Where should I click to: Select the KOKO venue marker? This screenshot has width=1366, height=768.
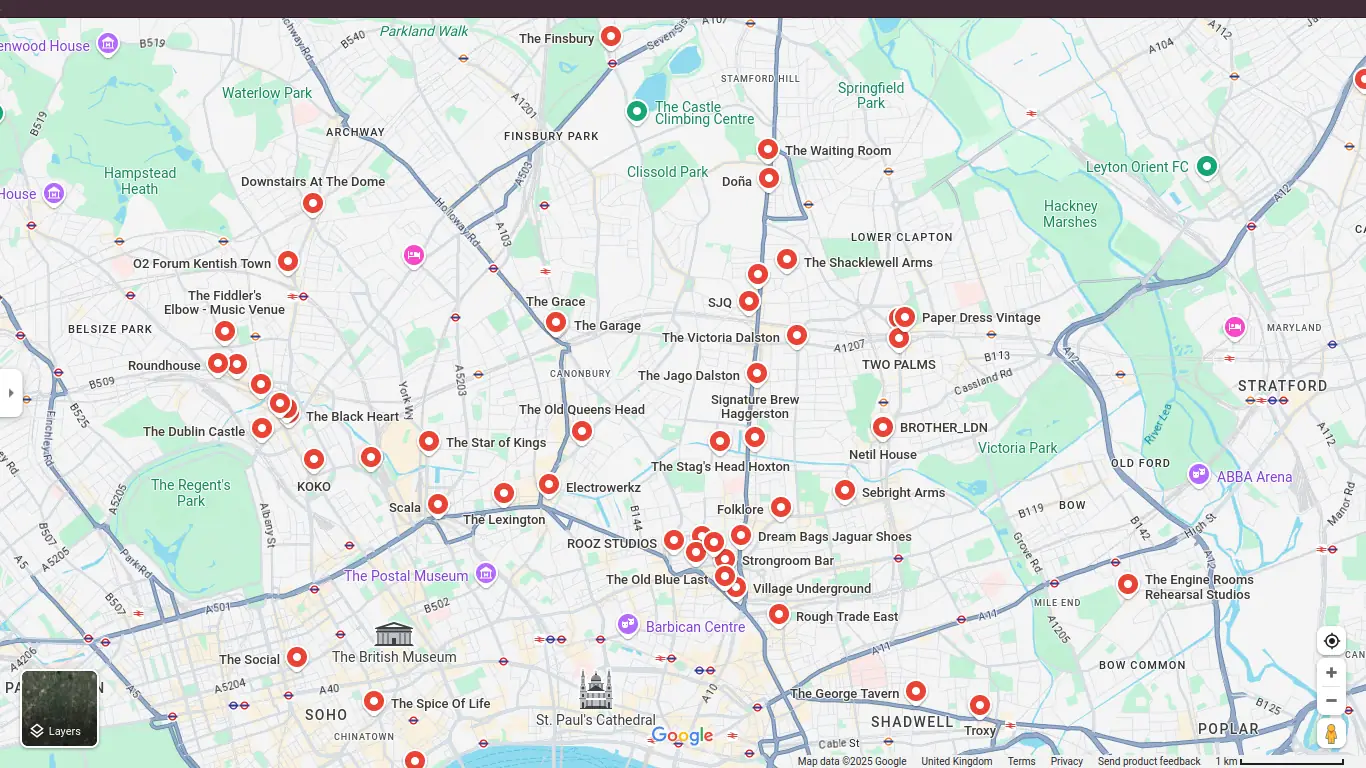coord(314,459)
